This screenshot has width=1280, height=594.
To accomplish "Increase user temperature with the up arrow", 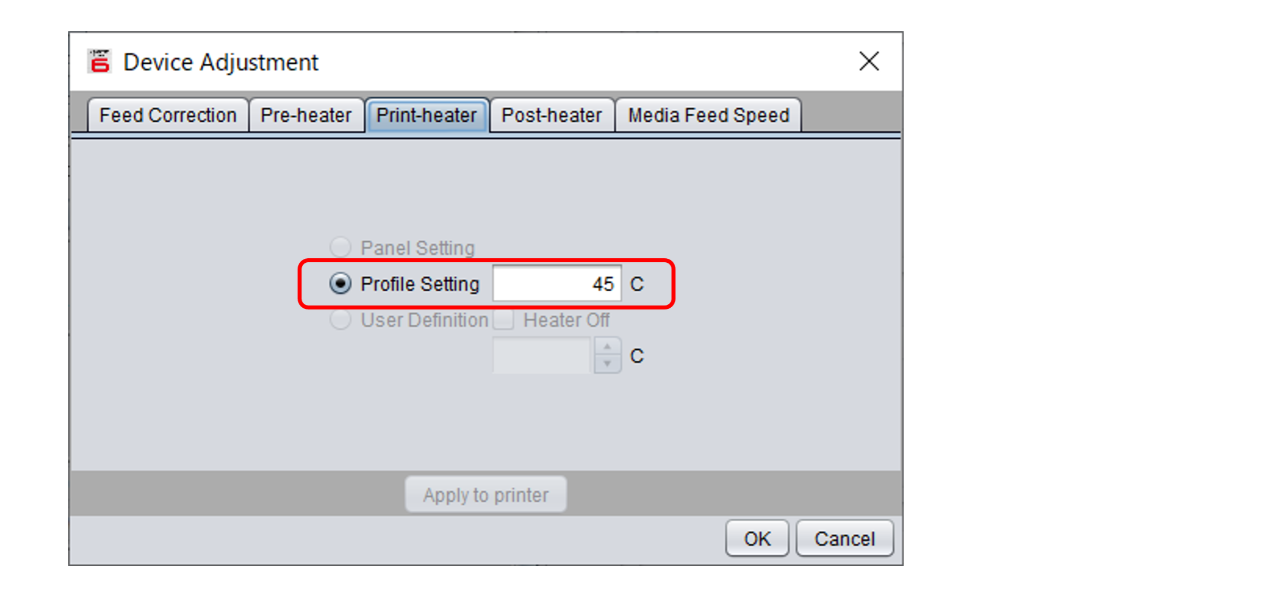I will (x=607, y=347).
